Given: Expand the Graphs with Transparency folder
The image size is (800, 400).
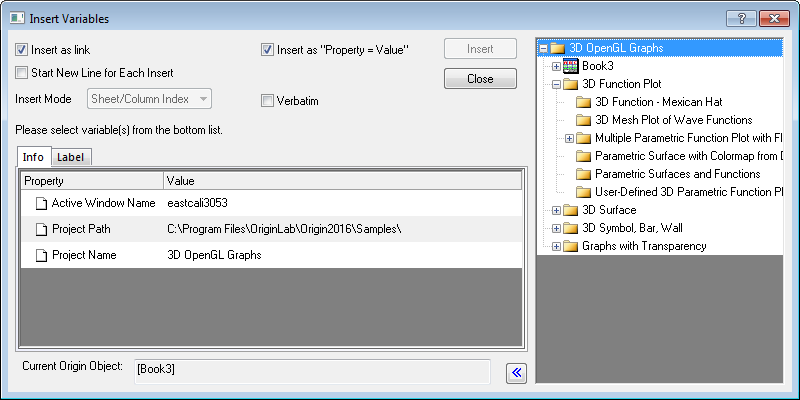Looking at the screenshot, I should tap(557, 246).
